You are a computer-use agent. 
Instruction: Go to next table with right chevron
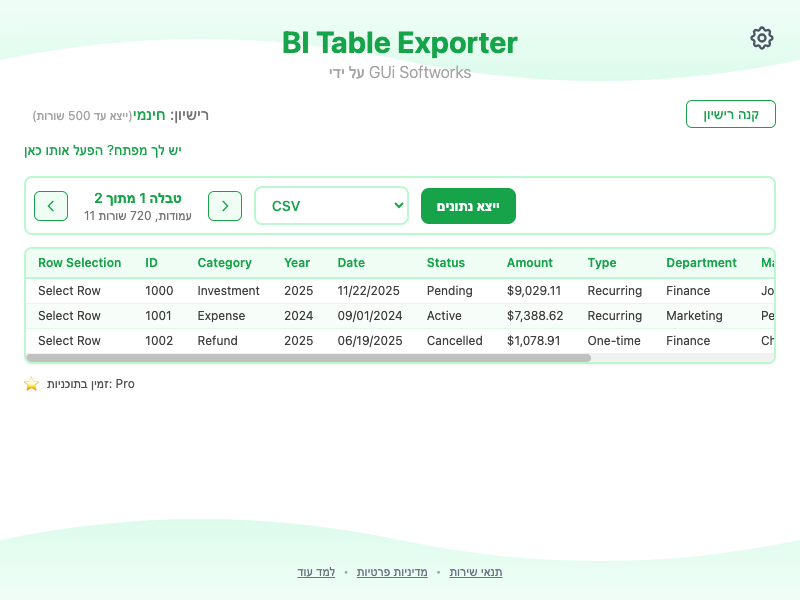point(225,206)
